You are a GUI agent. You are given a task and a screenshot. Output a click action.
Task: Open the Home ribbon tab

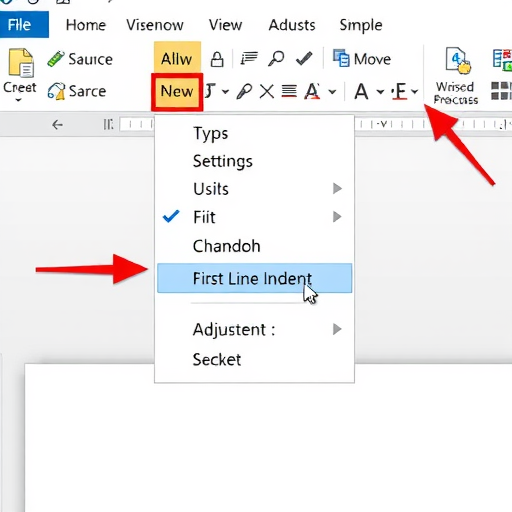(x=86, y=25)
